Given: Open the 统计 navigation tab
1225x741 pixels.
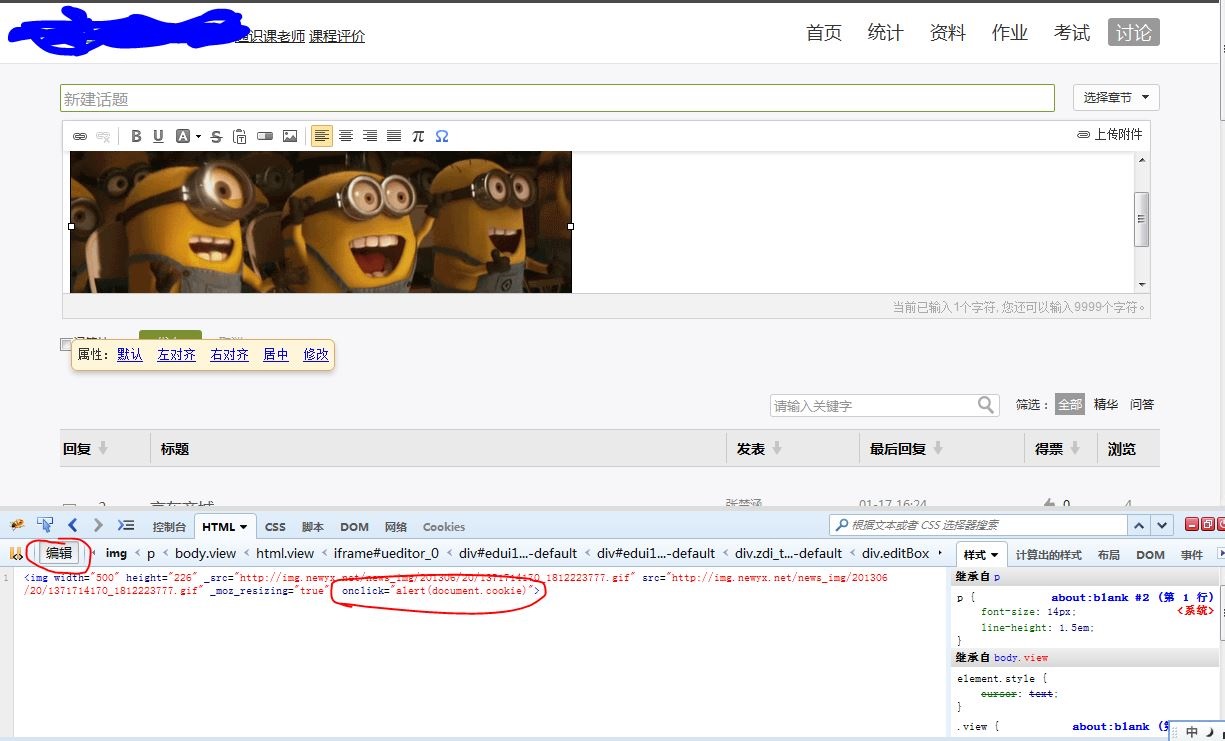Looking at the screenshot, I should (886, 33).
